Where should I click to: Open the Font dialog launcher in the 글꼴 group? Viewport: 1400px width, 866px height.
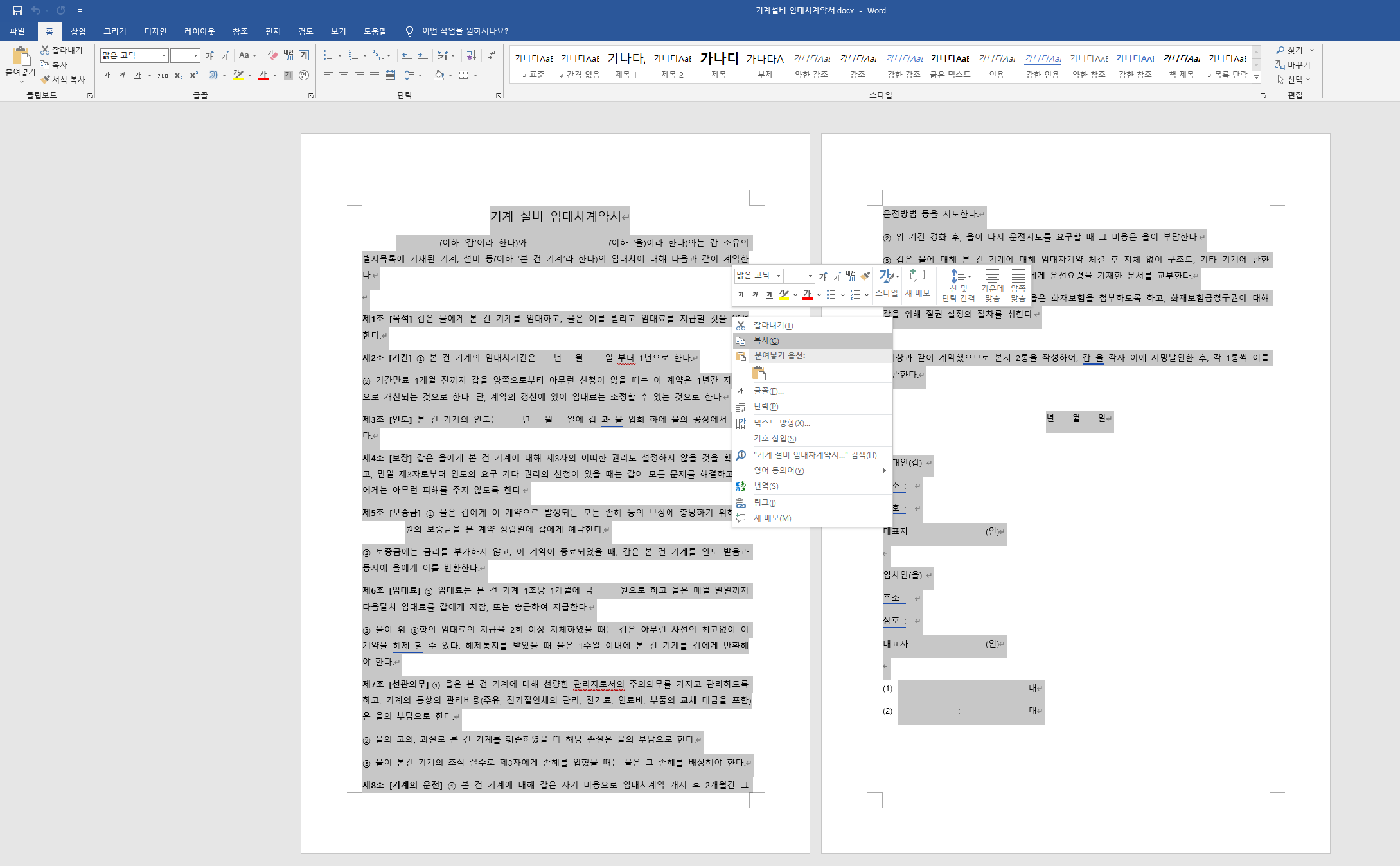[311, 96]
